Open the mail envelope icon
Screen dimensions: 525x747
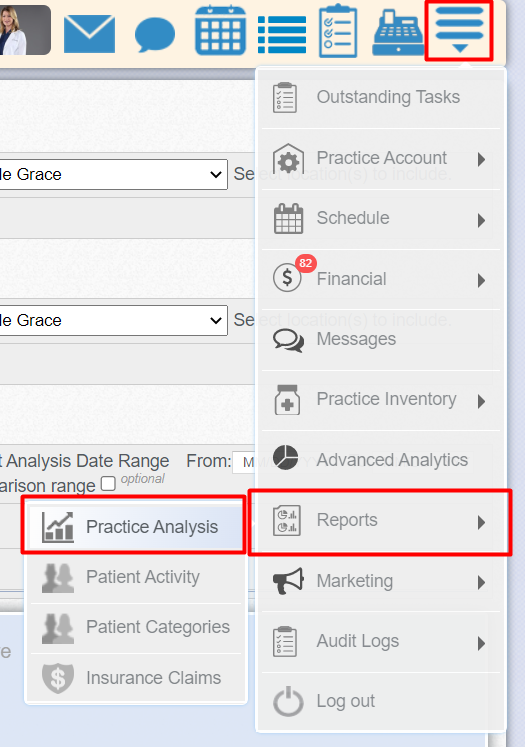[89, 33]
